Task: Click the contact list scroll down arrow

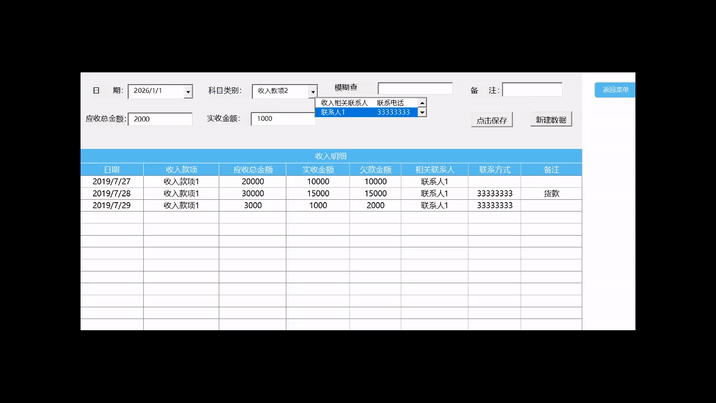Action: click(422, 113)
